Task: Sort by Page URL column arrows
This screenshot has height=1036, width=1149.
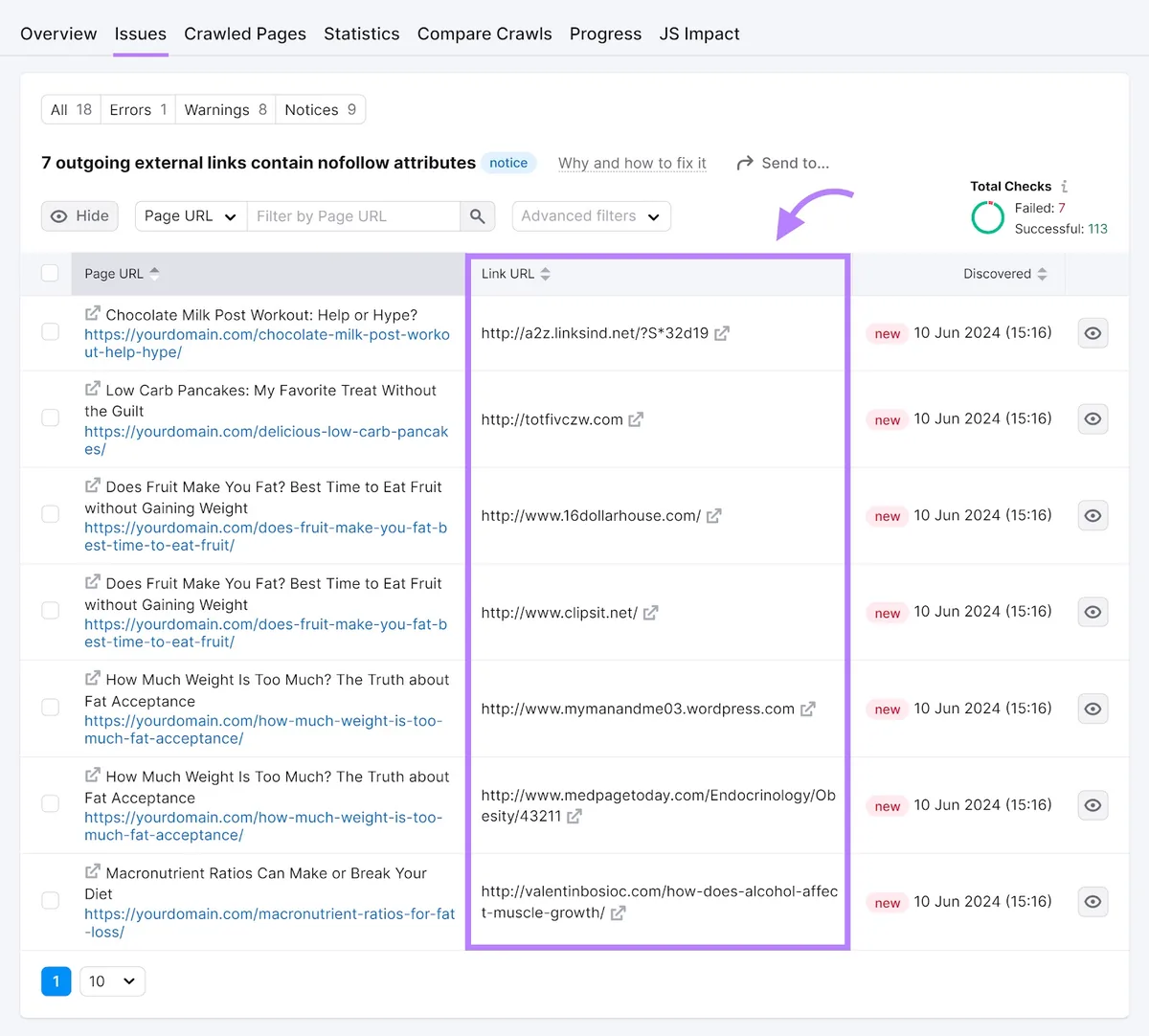Action: coord(155,274)
